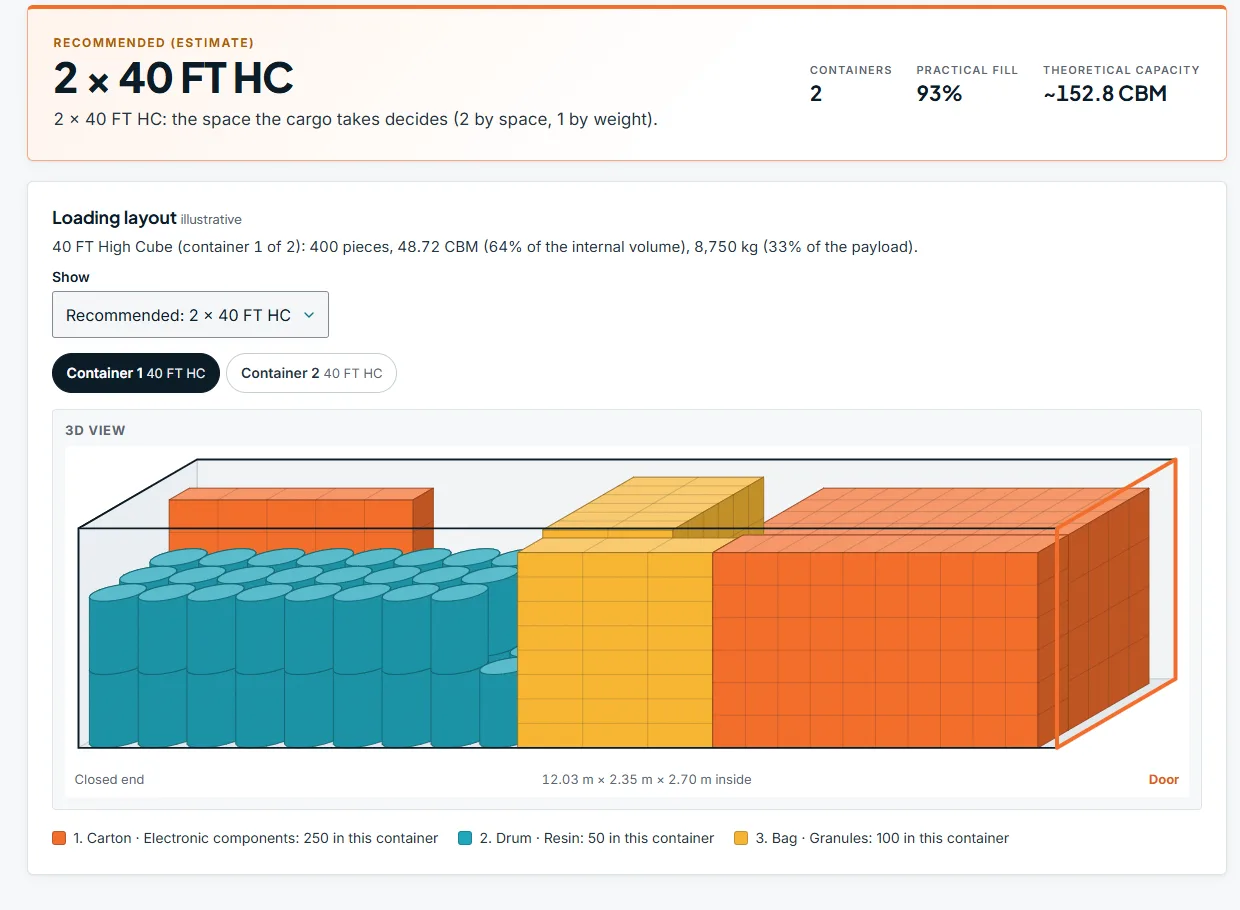Click the illustrative label beside Loading layout
The image size is (1240, 910).
(211, 219)
